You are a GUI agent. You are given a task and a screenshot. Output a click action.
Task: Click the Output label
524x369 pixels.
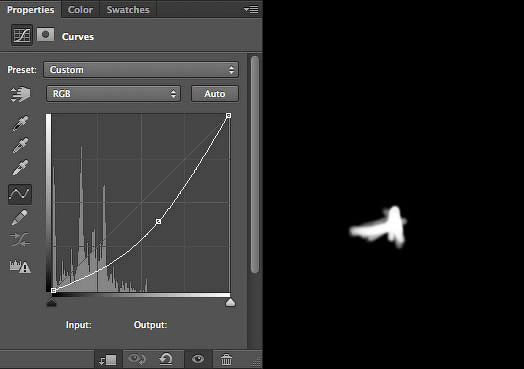click(x=150, y=325)
